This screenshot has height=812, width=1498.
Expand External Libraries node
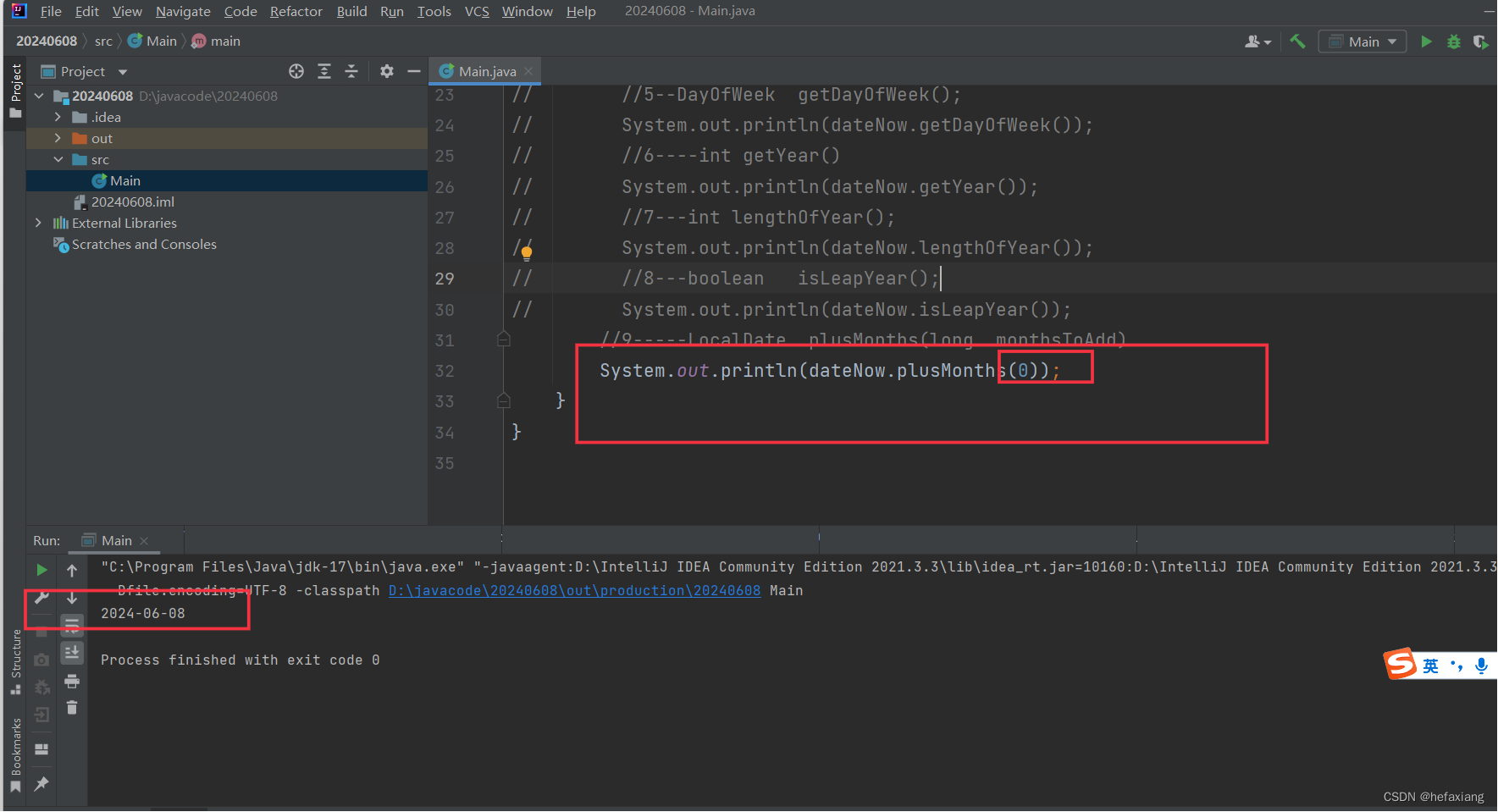[x=39, y=223]
